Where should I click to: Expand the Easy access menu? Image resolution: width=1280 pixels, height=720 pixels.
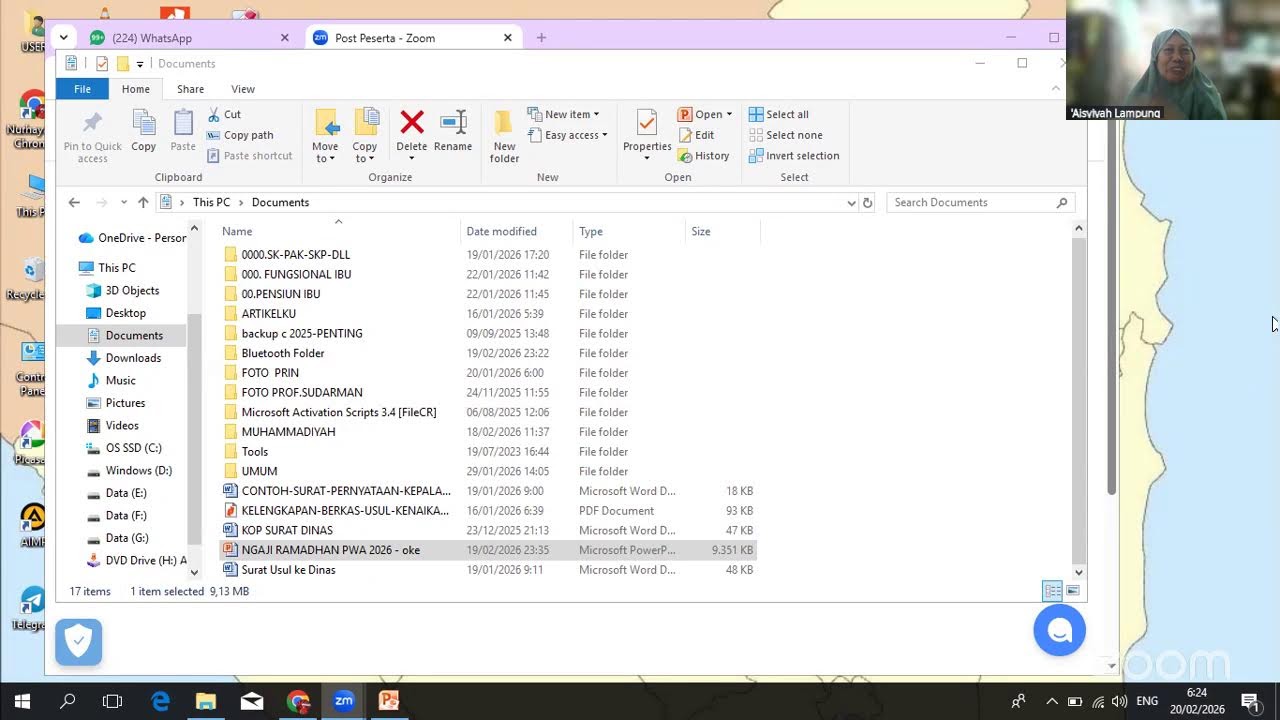(566, 135)
